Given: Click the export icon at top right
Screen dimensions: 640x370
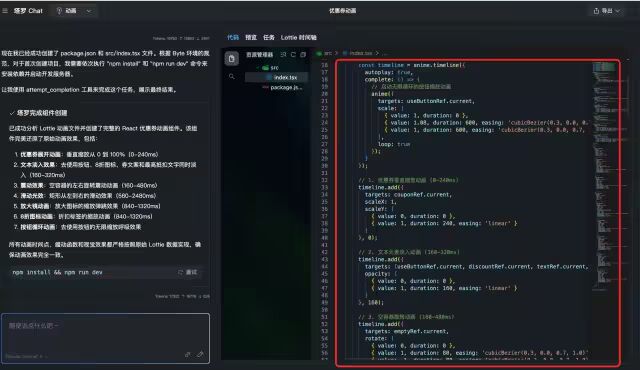Looking at the screenshot, I should click(x=596, y=11).
